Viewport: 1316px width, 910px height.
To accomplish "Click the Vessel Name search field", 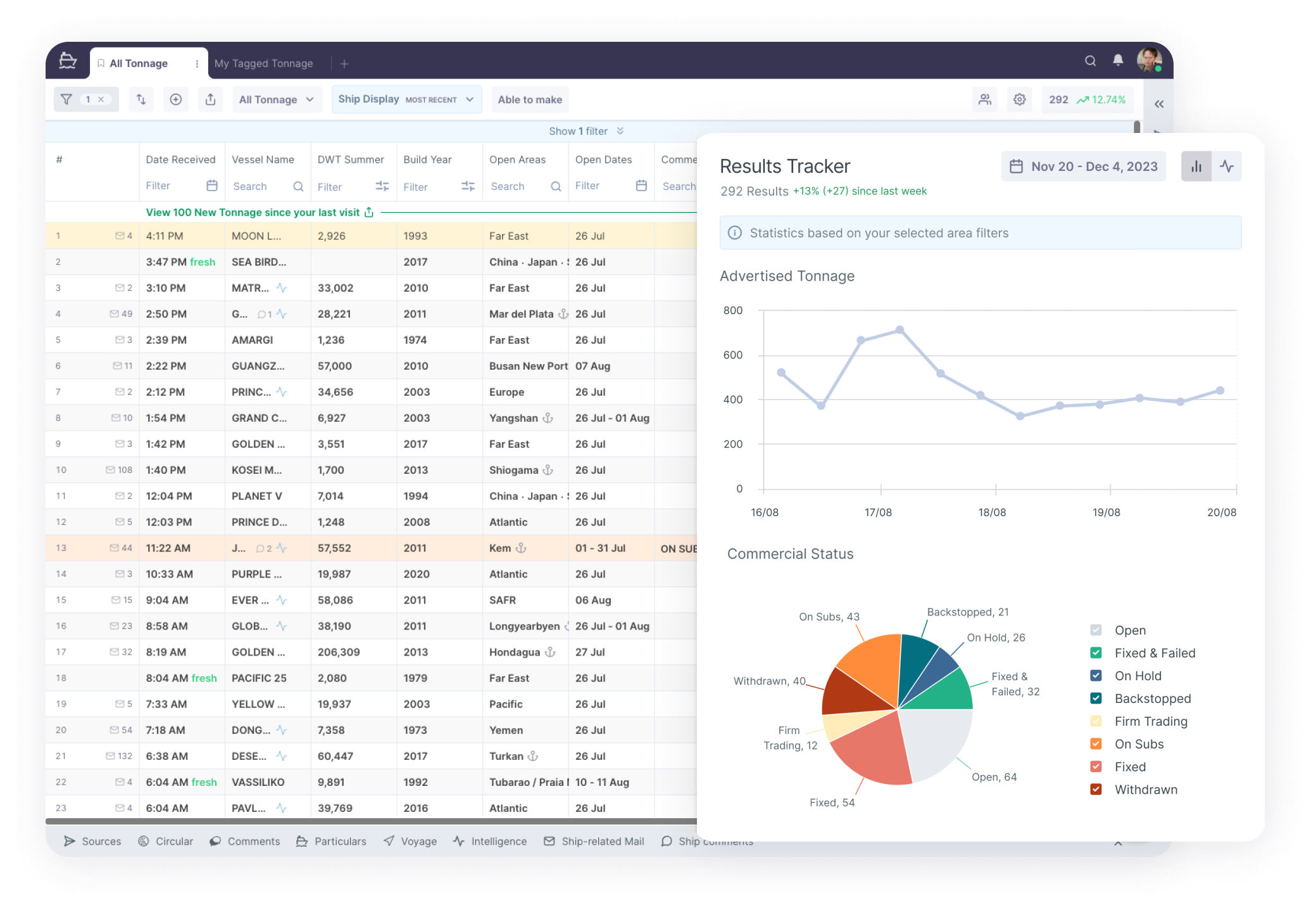I will tap(260, 186).
